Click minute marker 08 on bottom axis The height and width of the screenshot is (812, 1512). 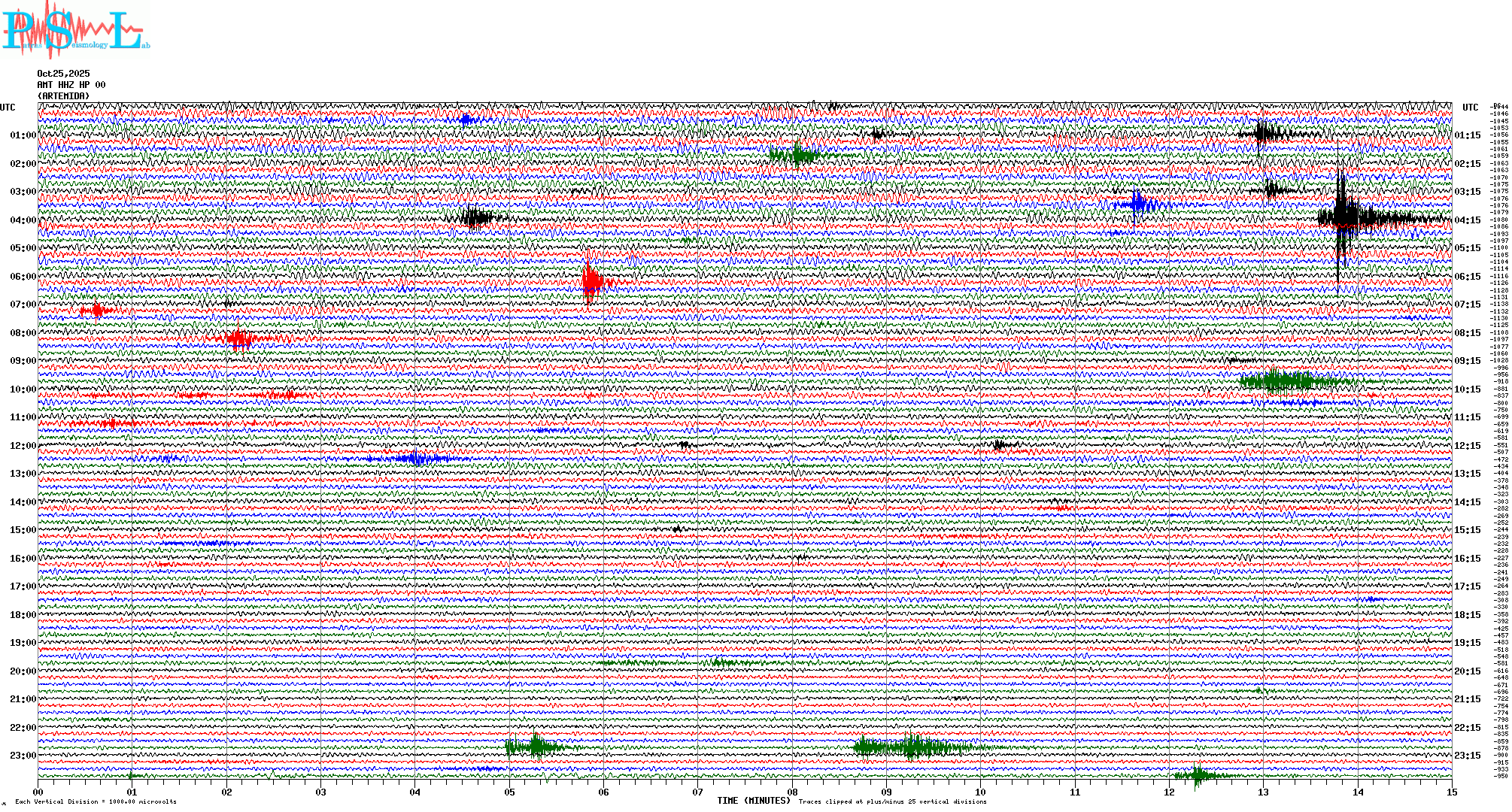coord(792,792)
